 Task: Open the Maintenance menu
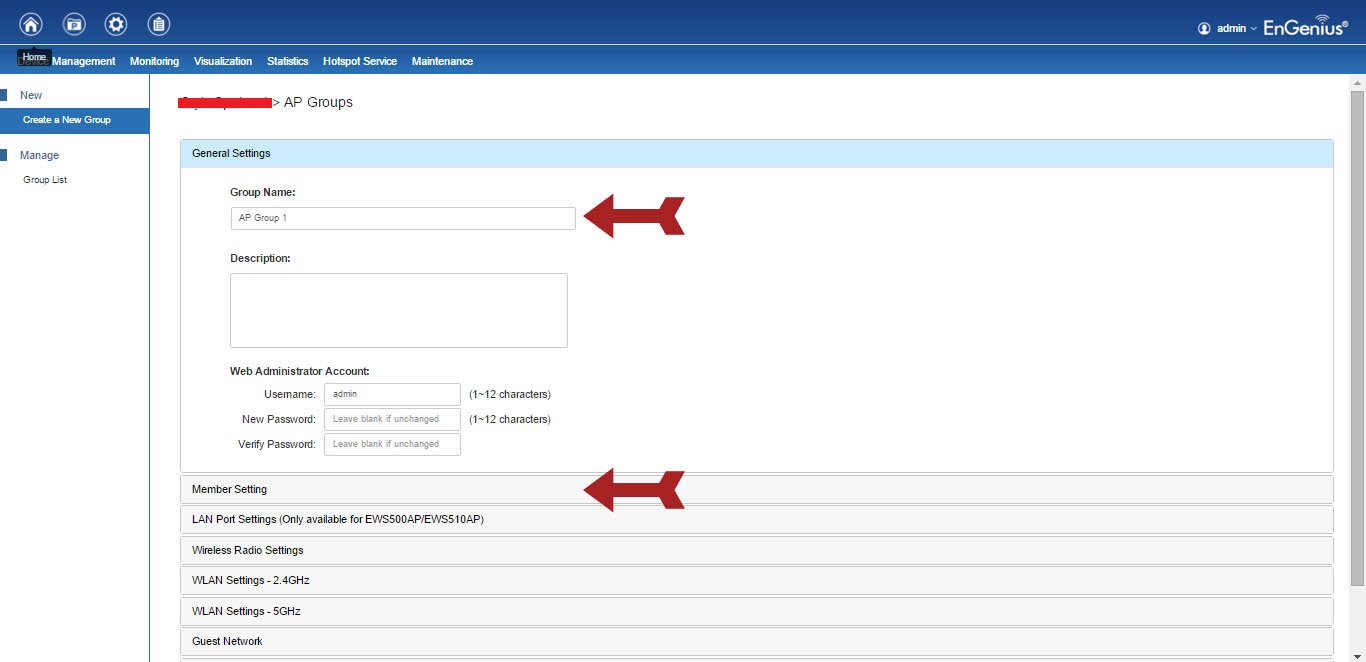pos(442,61)
